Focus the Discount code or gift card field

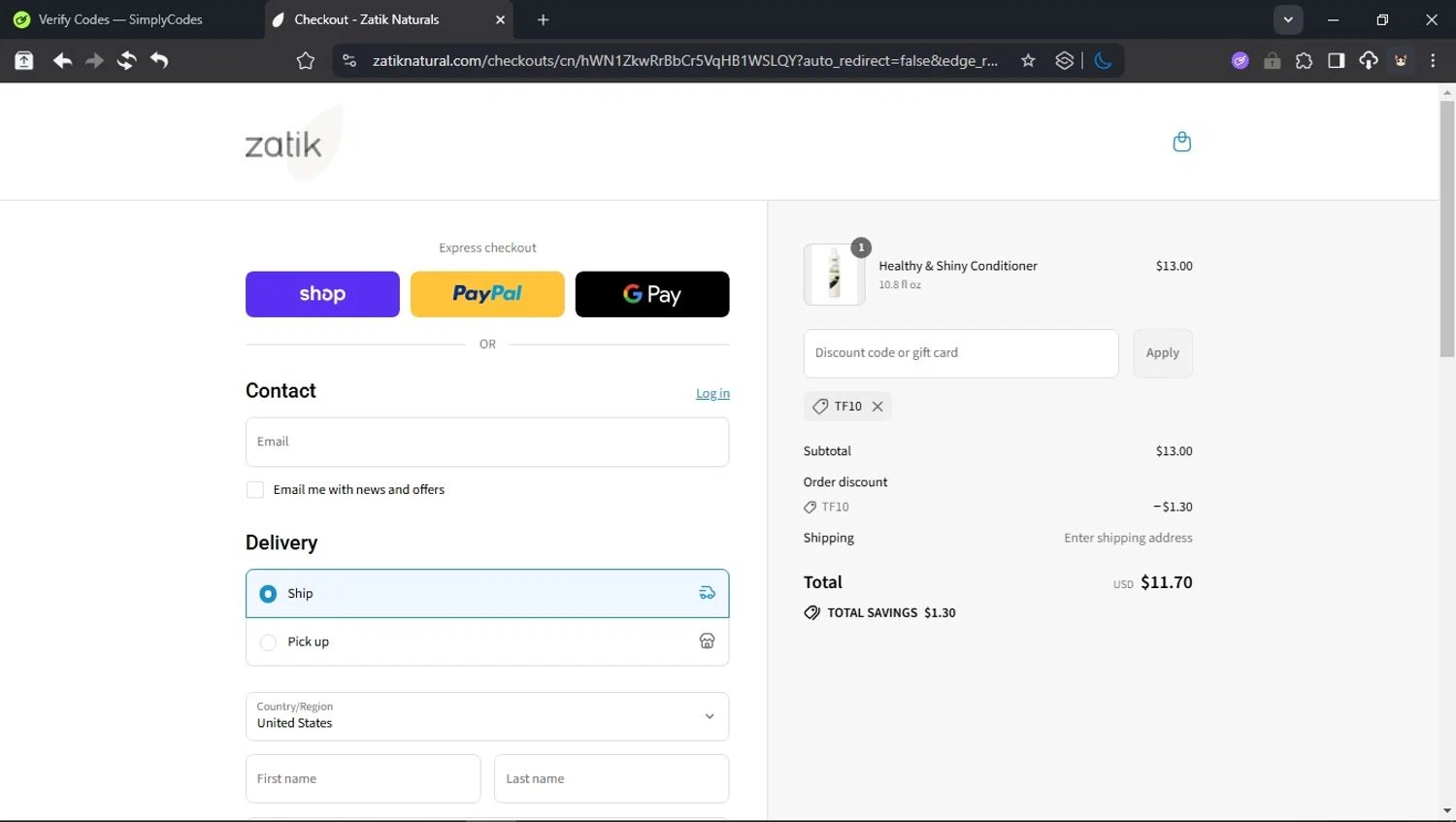961,353
